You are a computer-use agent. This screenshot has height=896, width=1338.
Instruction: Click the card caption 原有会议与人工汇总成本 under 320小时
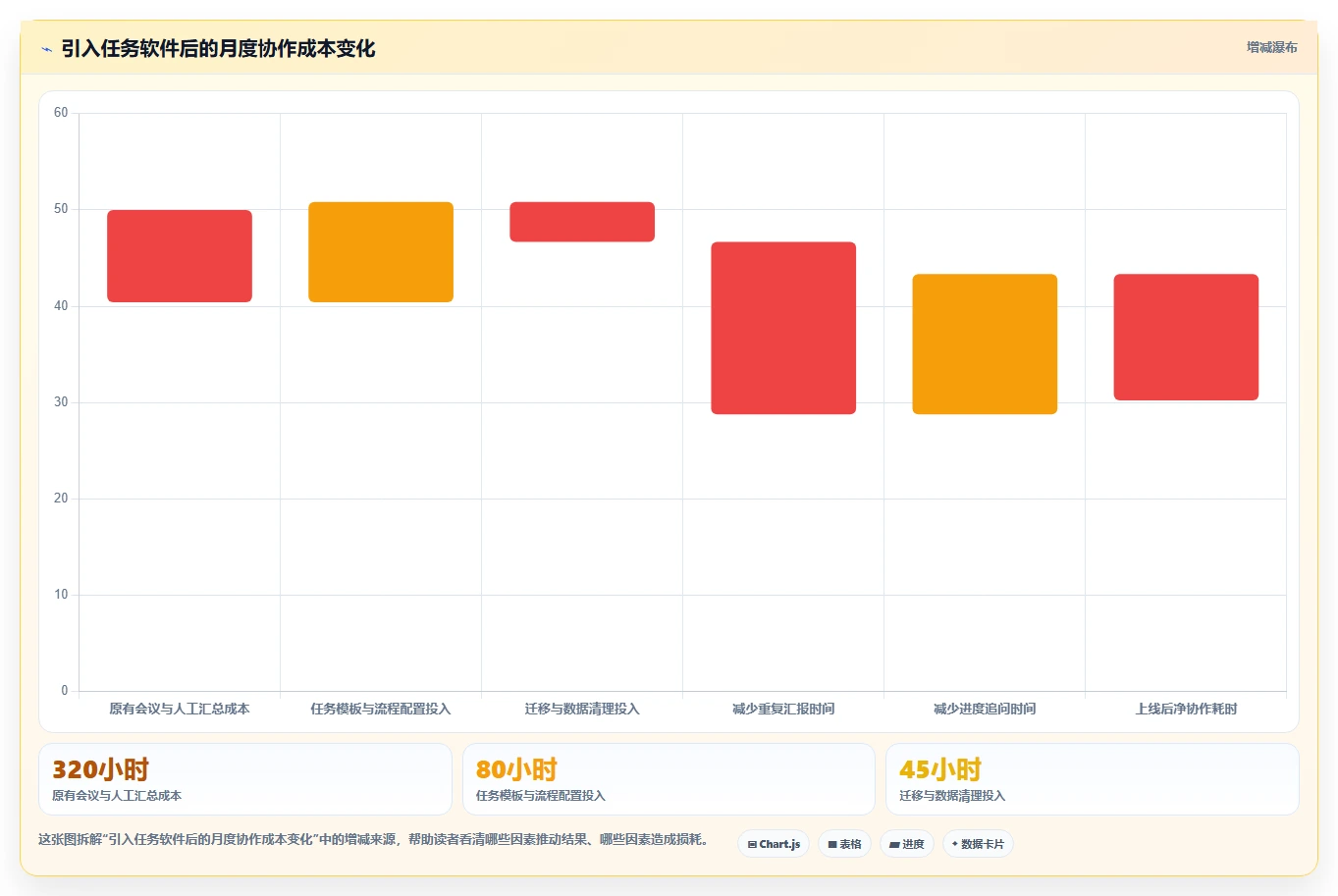point(117,796)
